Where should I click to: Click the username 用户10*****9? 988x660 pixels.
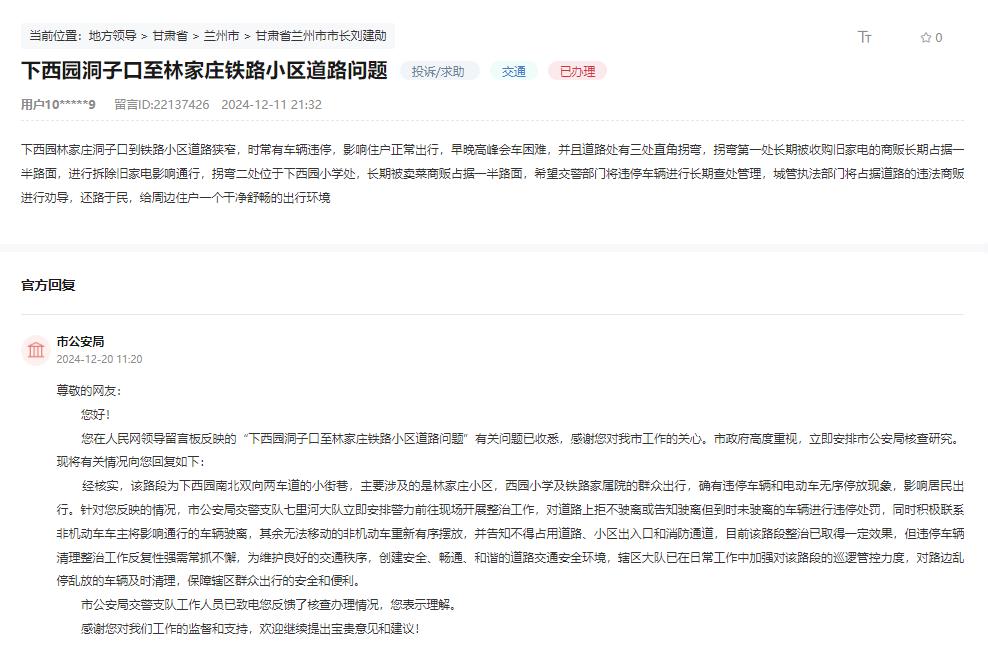click(58, 104)
